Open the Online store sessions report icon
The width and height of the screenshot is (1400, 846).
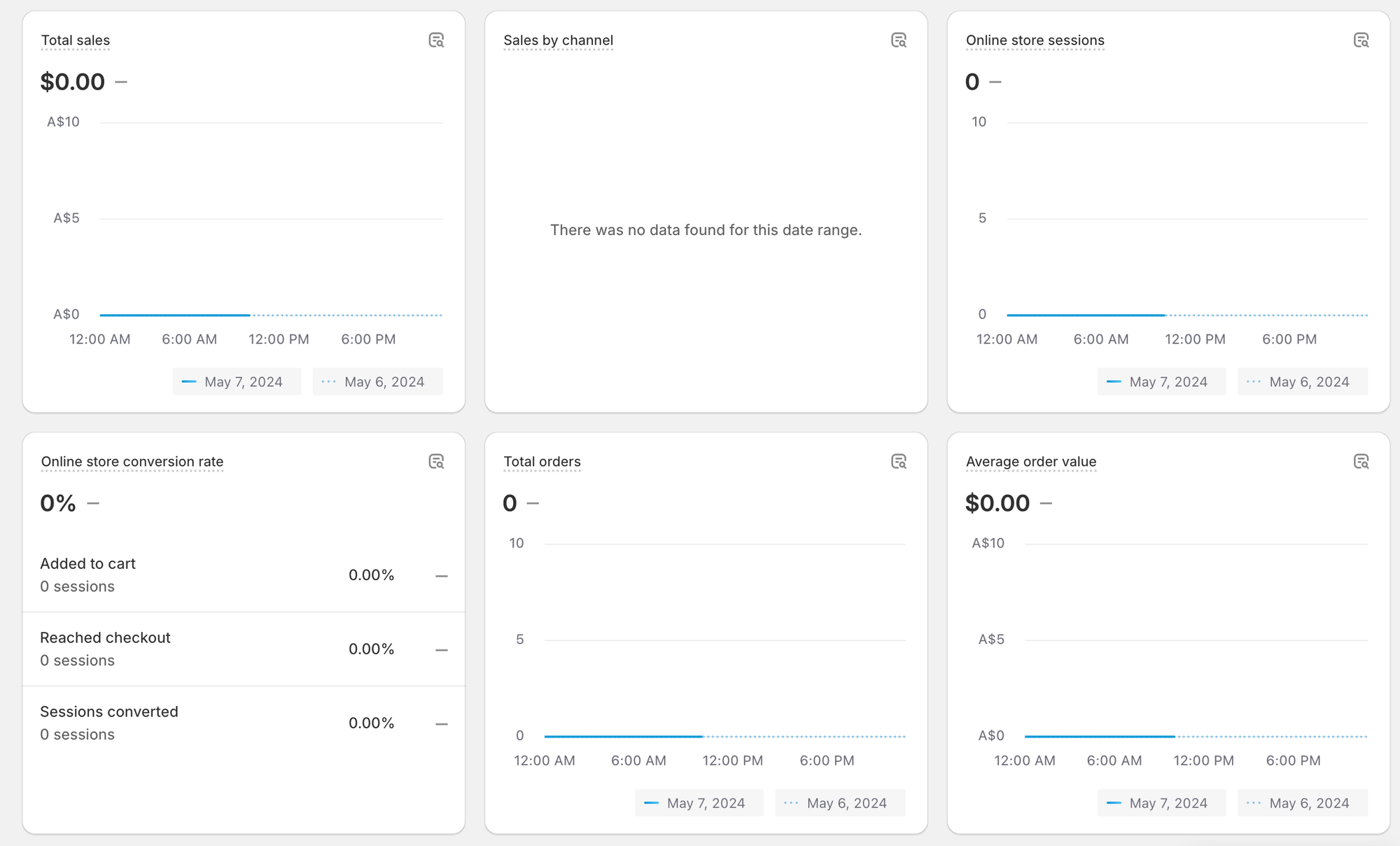pyautogui.click(x=1361, y=41)
